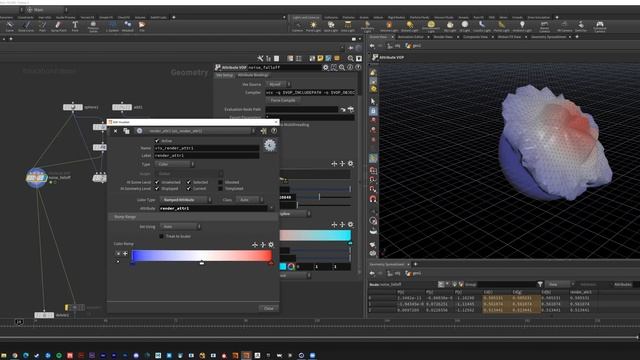The width and height of the screenshot is (640, 360).
Task: Open the Set Using dropdown
Action: pyautogui.click(x=180, y=227)
